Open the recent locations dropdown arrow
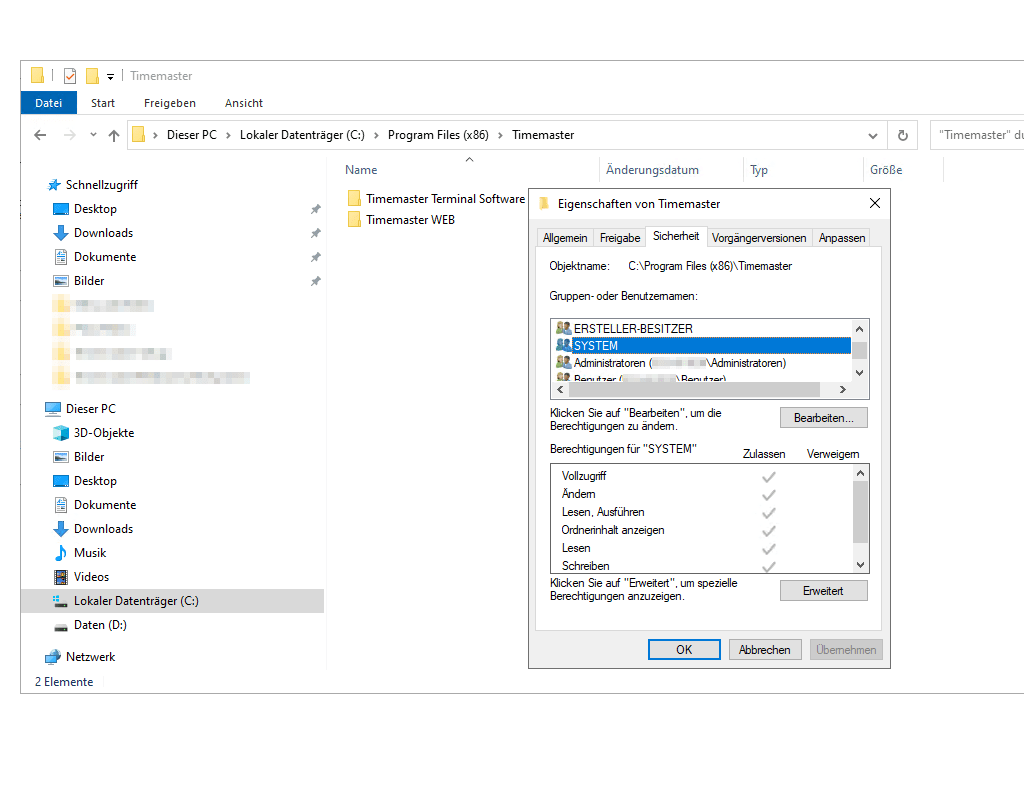This screenshot has width=1024, height=800. [93, 135]
